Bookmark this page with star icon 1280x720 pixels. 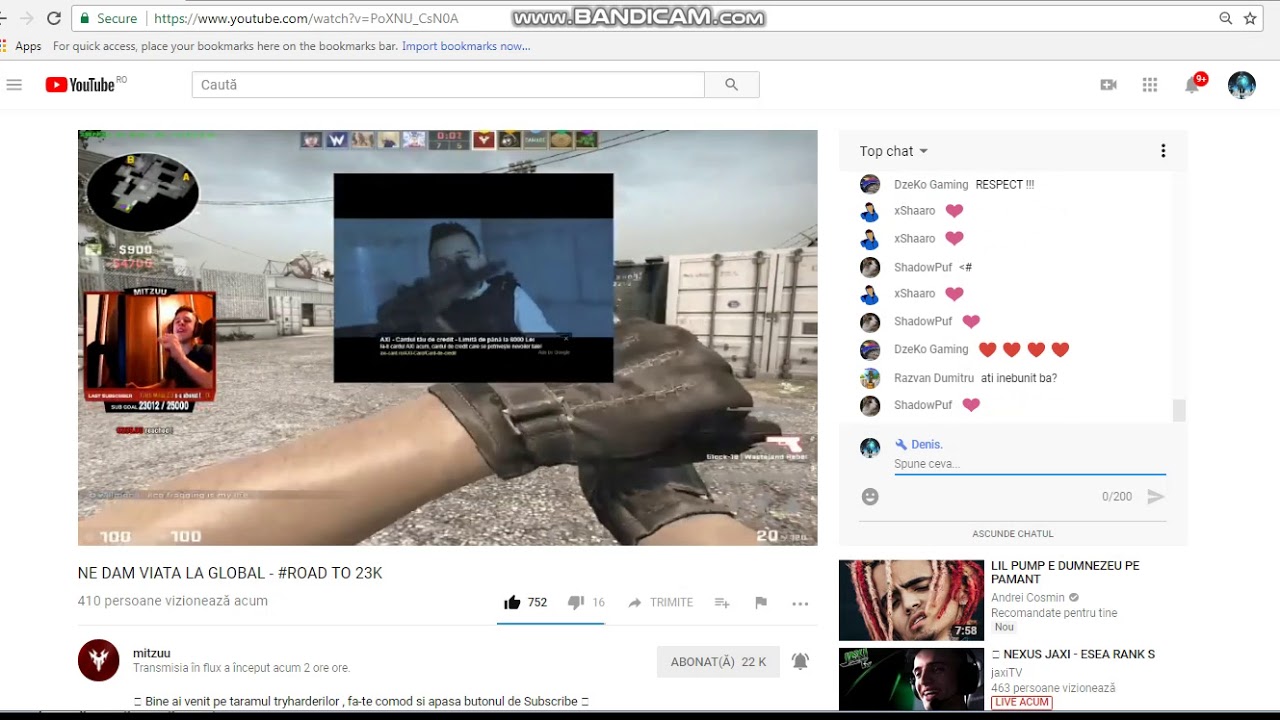[x=1250, y=18]
